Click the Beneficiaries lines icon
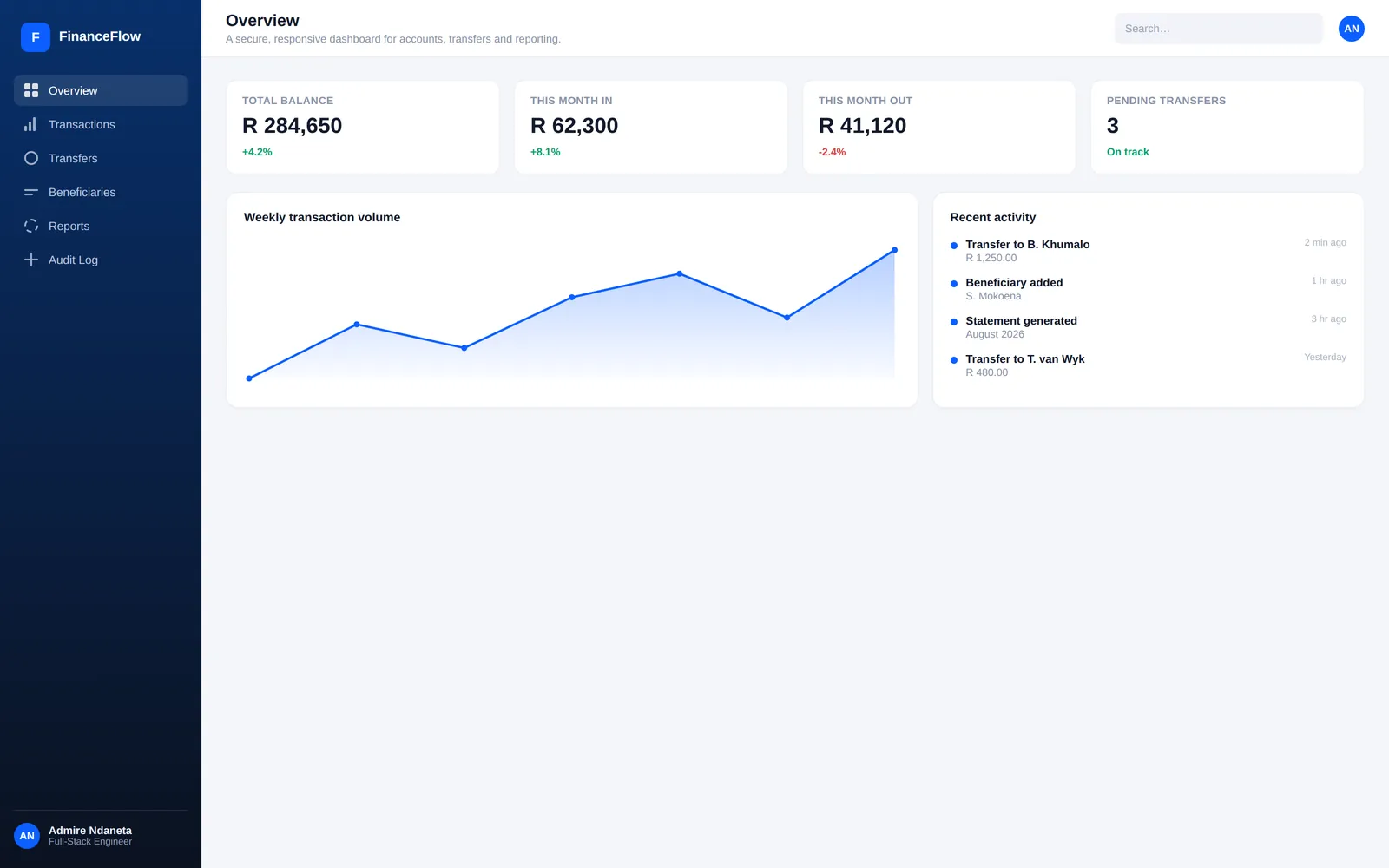The image size is (1389, 868). (x=31, y=192)
